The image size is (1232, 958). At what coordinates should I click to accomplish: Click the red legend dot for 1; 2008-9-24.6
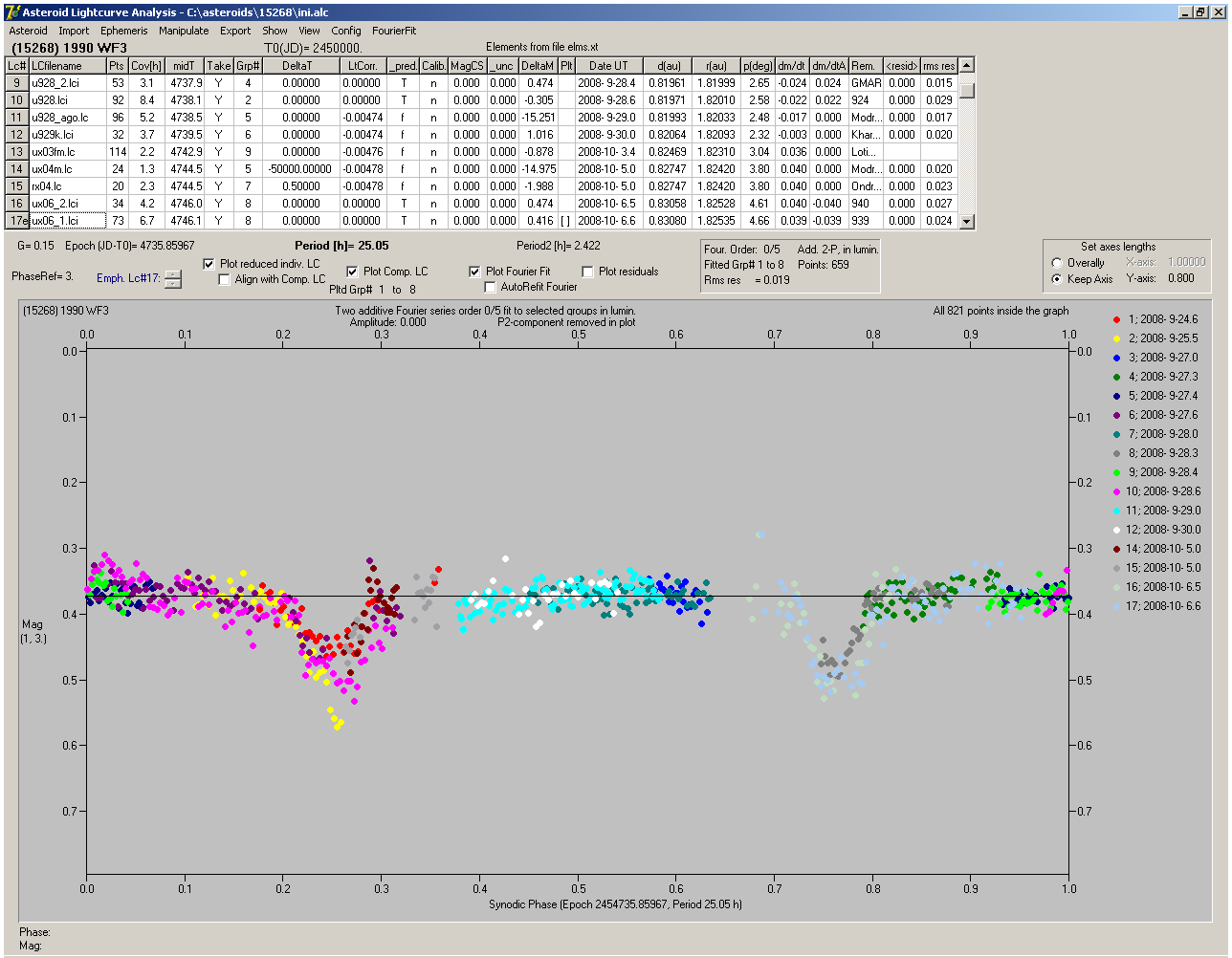tap(1117, 319)
